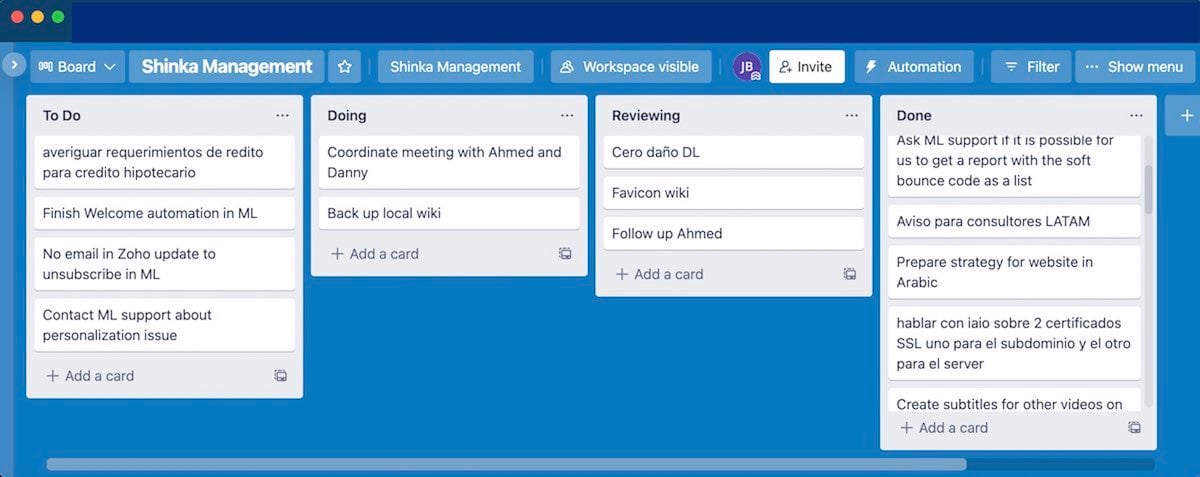Open the Shinka Management workspace button
The image size is (1200, 477).
455,67
